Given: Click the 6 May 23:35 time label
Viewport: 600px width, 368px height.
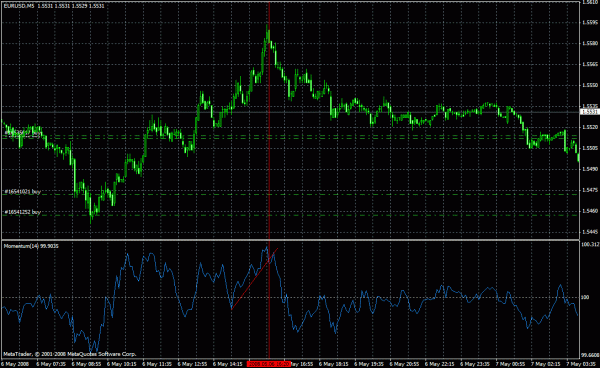Looking at the screenshot, I should pos(475,364).
